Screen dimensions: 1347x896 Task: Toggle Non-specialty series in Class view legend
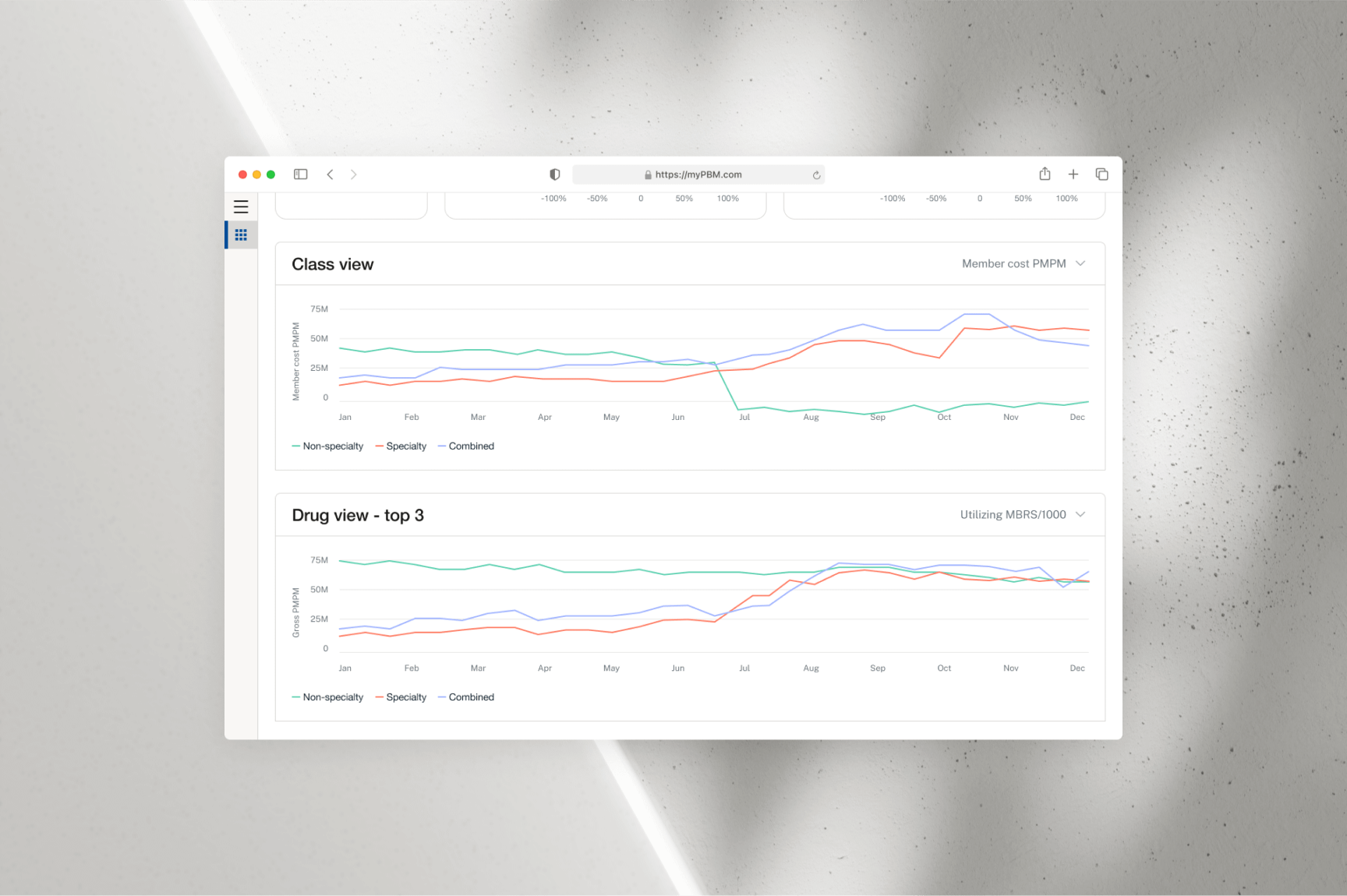pos(328,446)
